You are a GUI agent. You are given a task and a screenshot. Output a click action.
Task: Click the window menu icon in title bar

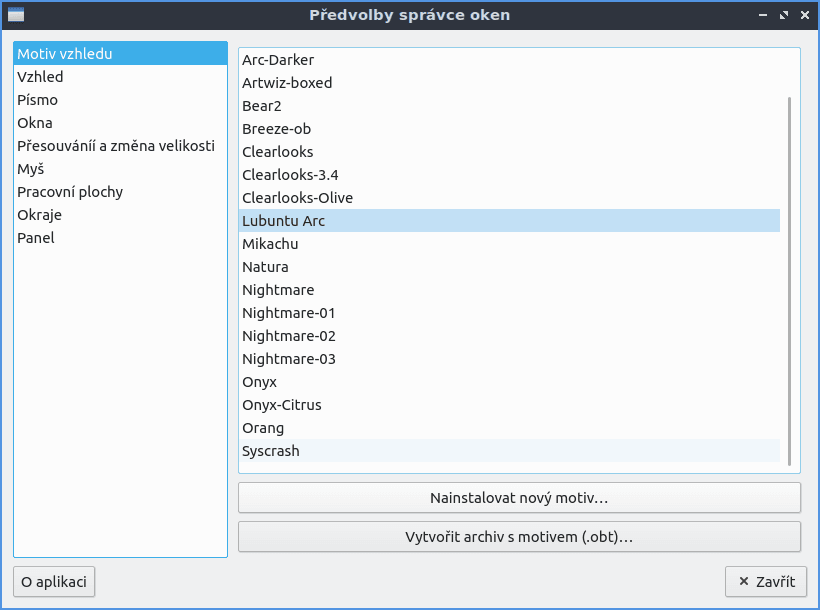point(16,15)
